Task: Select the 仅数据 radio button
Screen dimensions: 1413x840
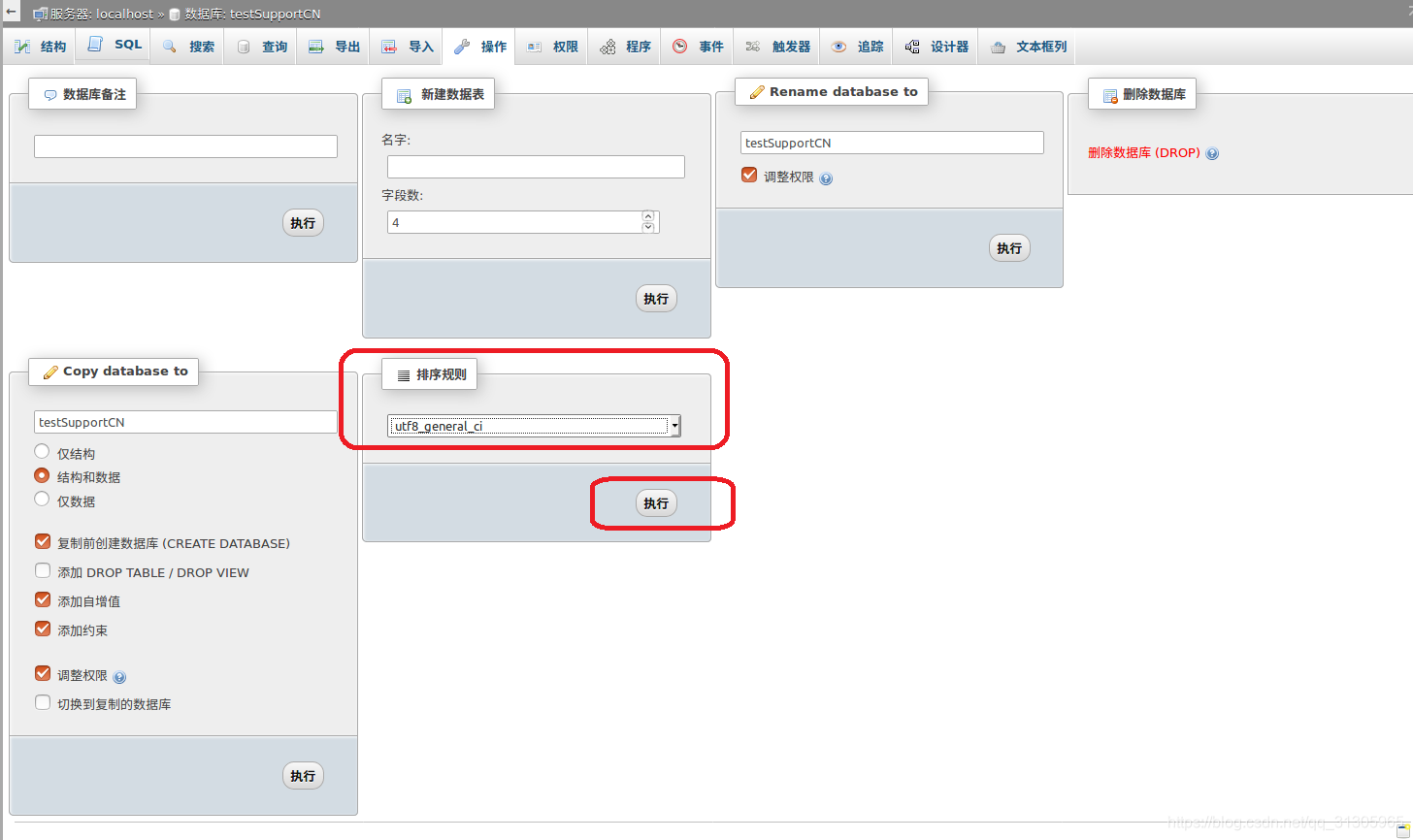Action: click(42, 499)
